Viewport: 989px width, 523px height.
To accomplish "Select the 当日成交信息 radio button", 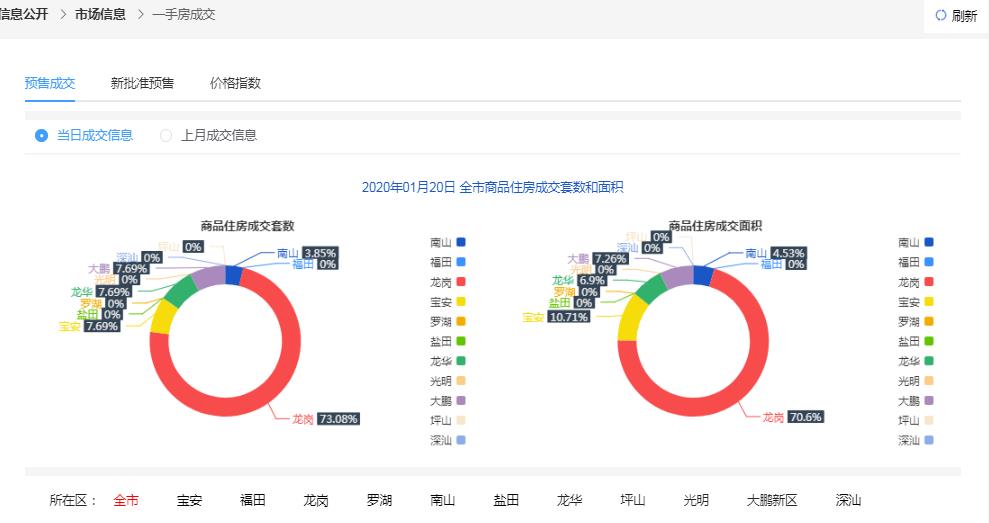I will 41,136.
